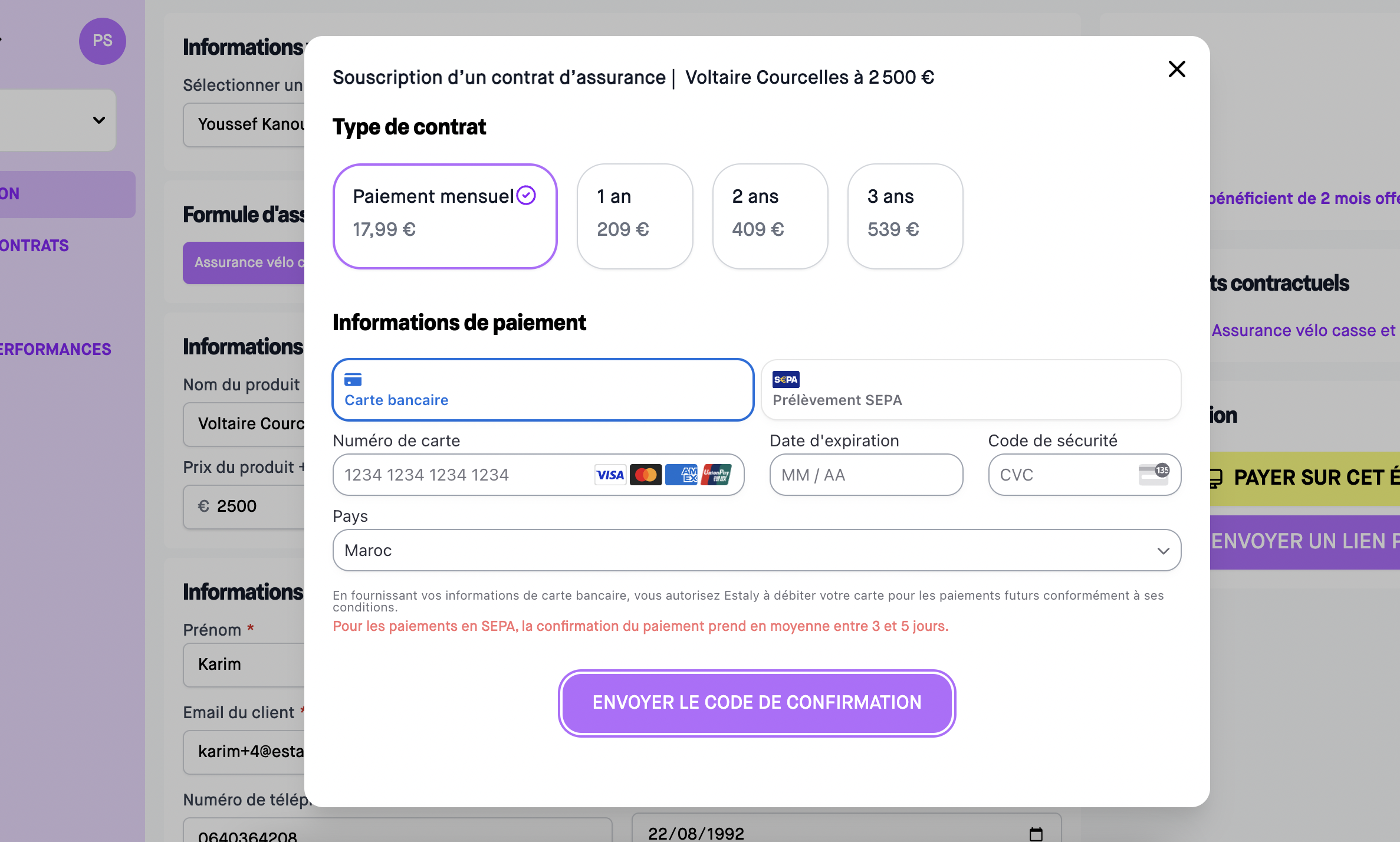Close the insurance subscription dialog
The height and width of the screenshot is (842, 1400).
point(1176,69)
